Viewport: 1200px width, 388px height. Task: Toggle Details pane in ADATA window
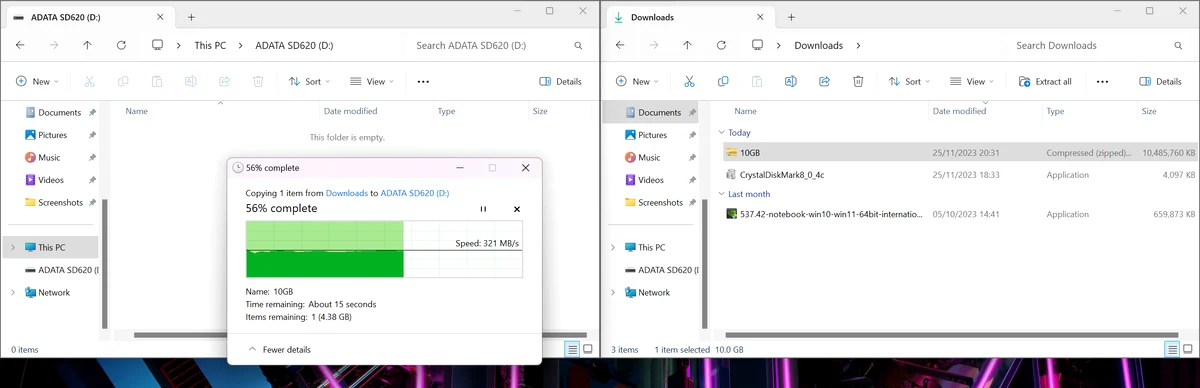(560, 82)
